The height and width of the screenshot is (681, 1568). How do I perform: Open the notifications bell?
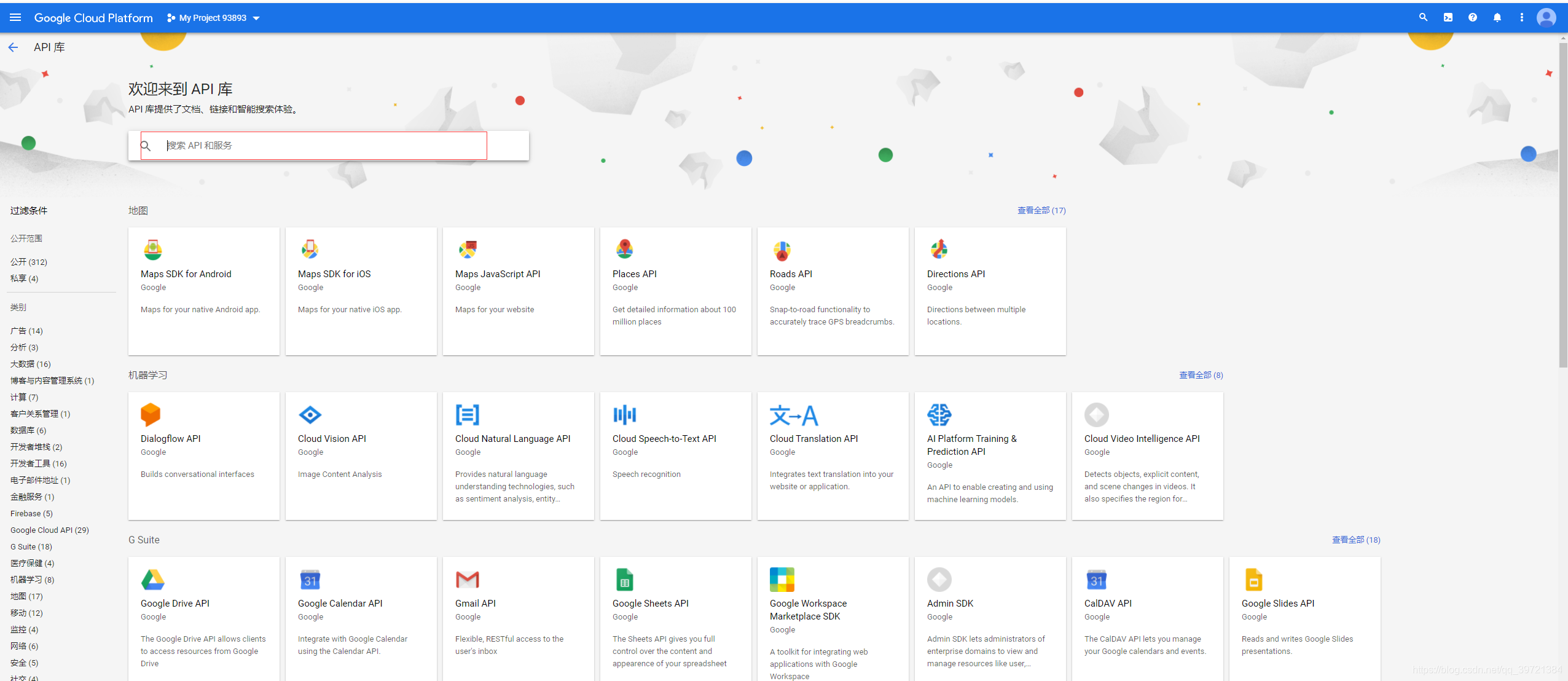[1497, 18]
